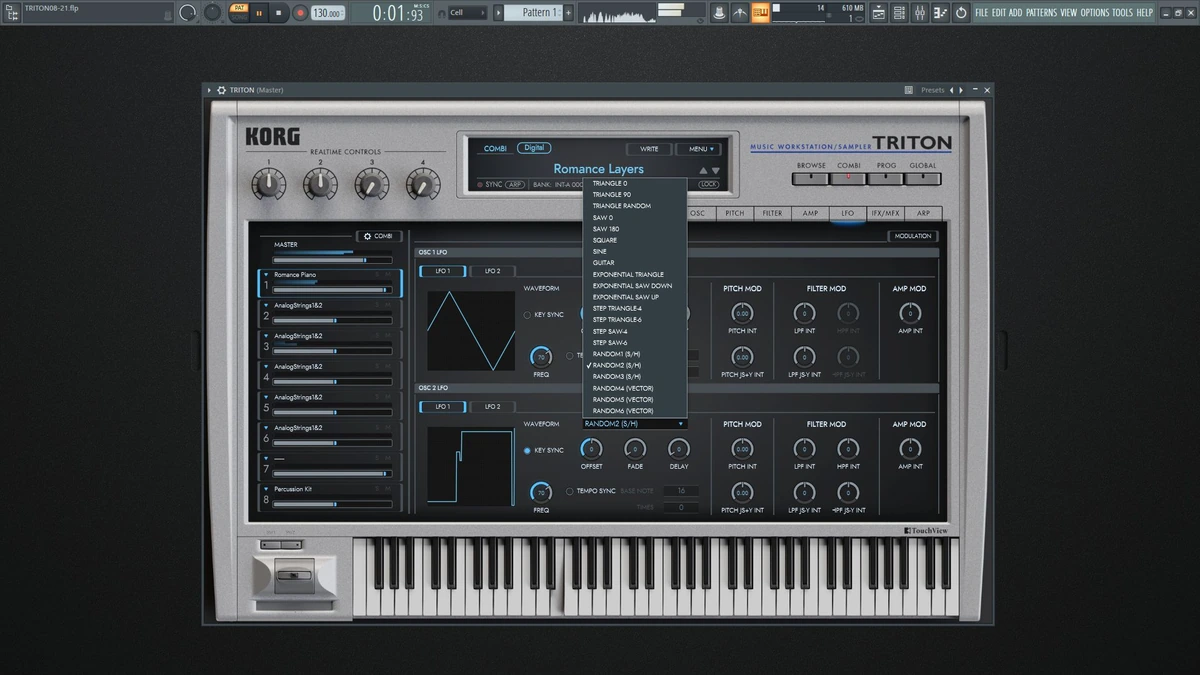Click the OSC 2 DELAY knob
Screen dimensions: 1200x675
[679, 449]
